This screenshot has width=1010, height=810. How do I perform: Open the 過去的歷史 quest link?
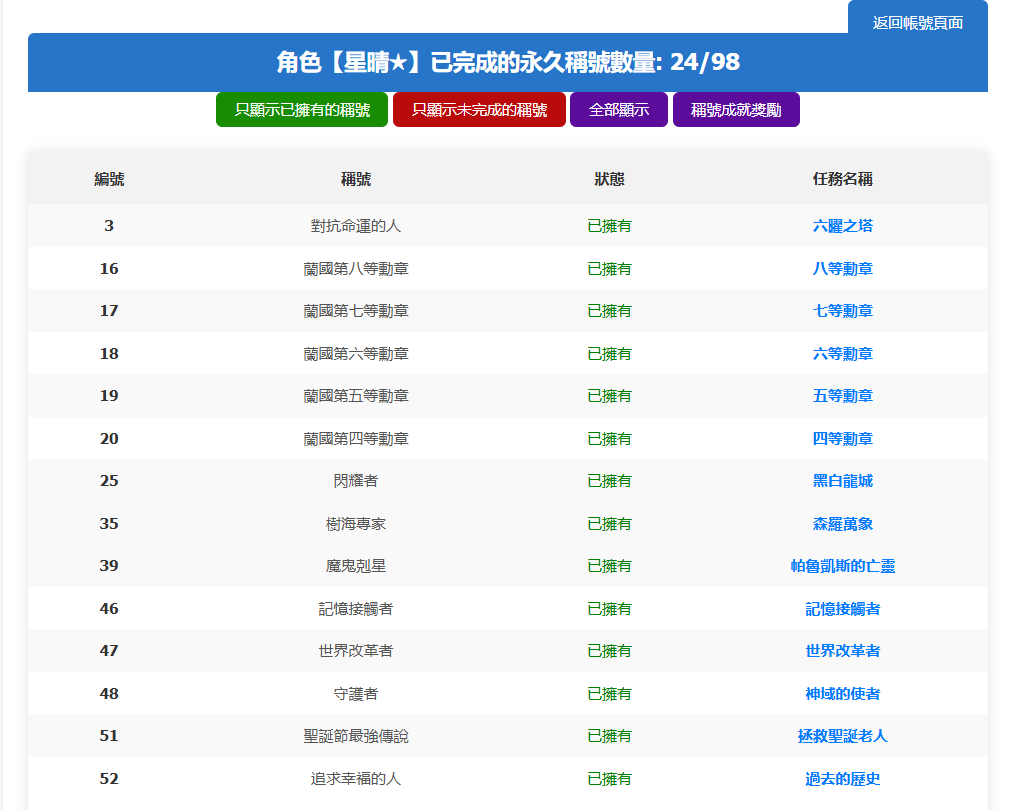843,778
